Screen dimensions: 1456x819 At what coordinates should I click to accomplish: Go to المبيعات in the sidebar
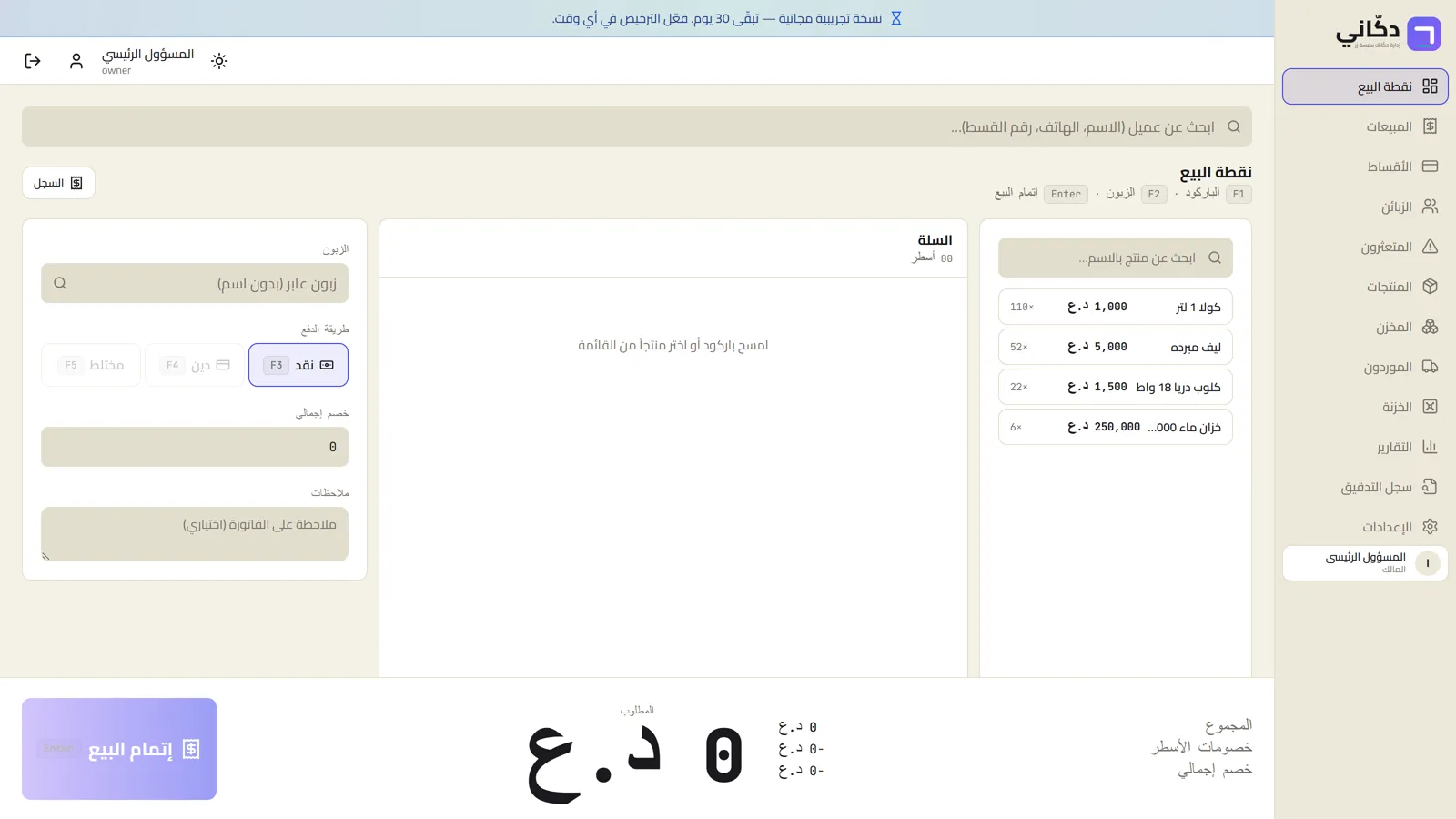click(x=1365, y=126)
